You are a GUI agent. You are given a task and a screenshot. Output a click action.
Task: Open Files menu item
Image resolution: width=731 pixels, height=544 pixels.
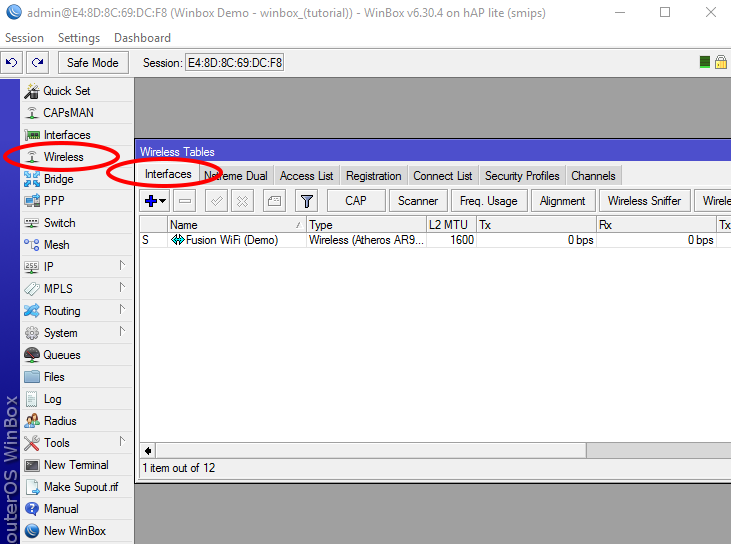point(77,377)
